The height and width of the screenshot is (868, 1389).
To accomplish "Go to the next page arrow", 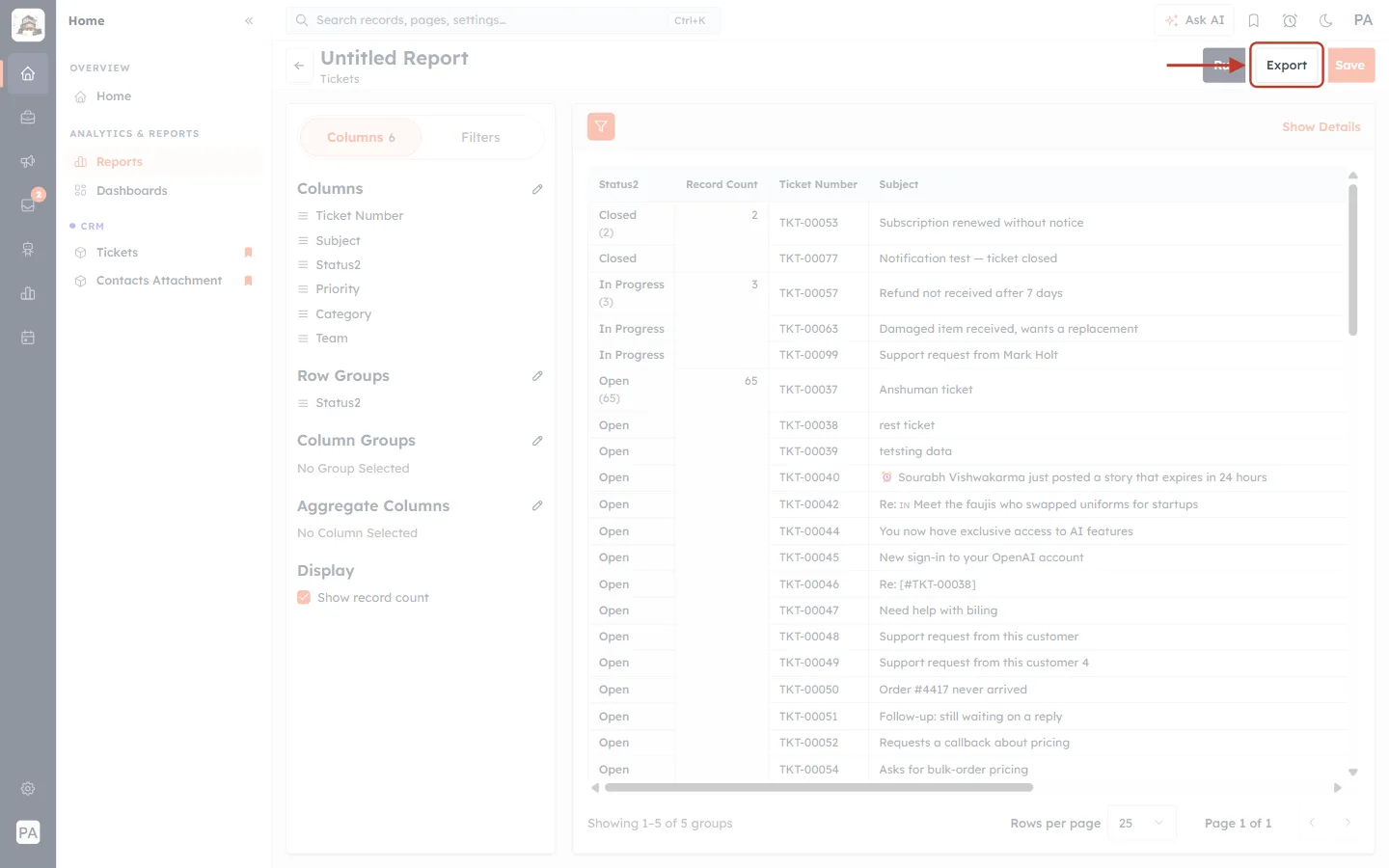I will coord(1348,823).
